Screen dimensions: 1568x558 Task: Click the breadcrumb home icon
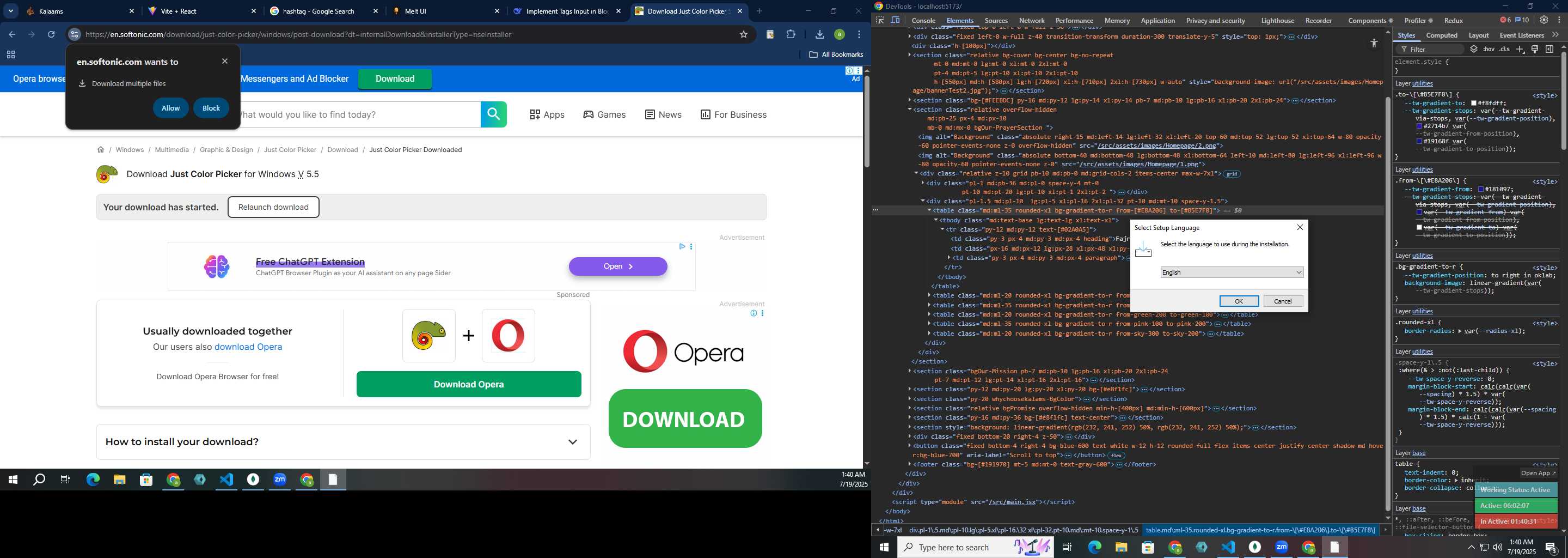[100, 149]
